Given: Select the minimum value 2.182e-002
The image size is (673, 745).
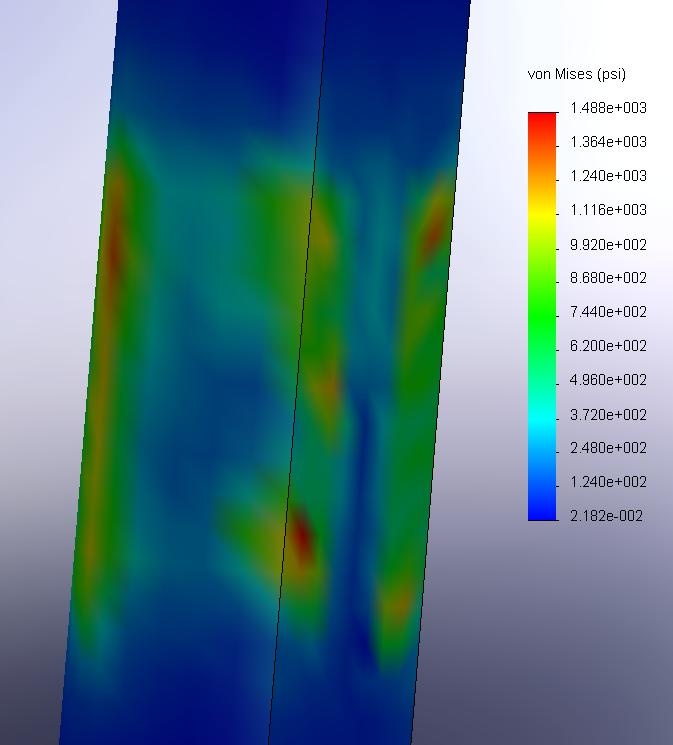Looking at the screenshot, I should click(606, 516).
